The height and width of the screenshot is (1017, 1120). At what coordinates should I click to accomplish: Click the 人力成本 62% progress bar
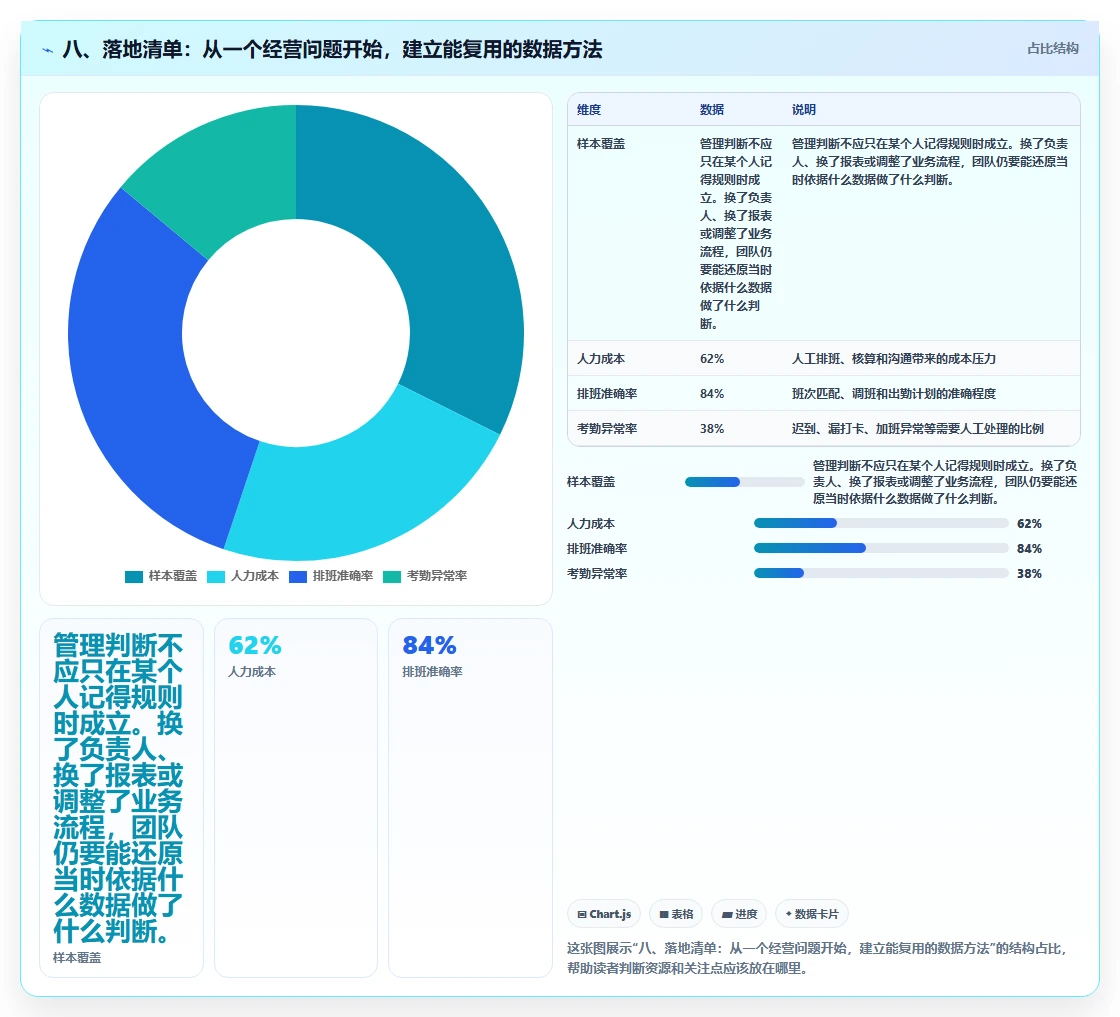point(881,523)
